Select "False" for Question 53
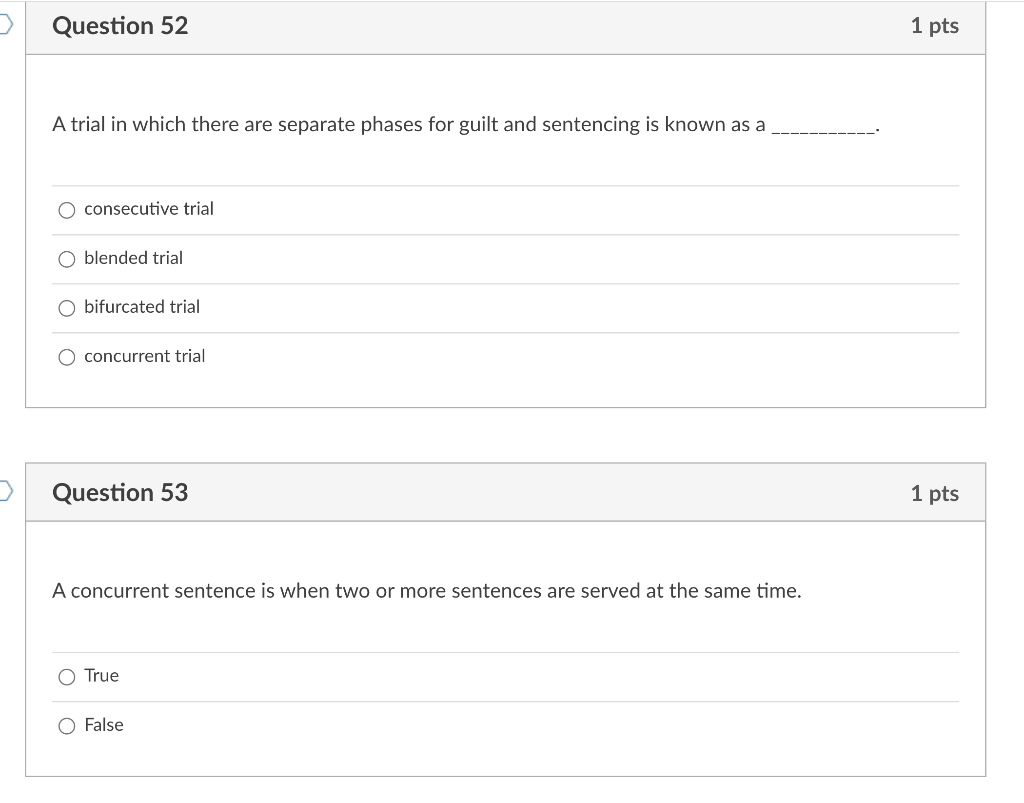Viewport: 1024px width, 803px height. (66, 726)
